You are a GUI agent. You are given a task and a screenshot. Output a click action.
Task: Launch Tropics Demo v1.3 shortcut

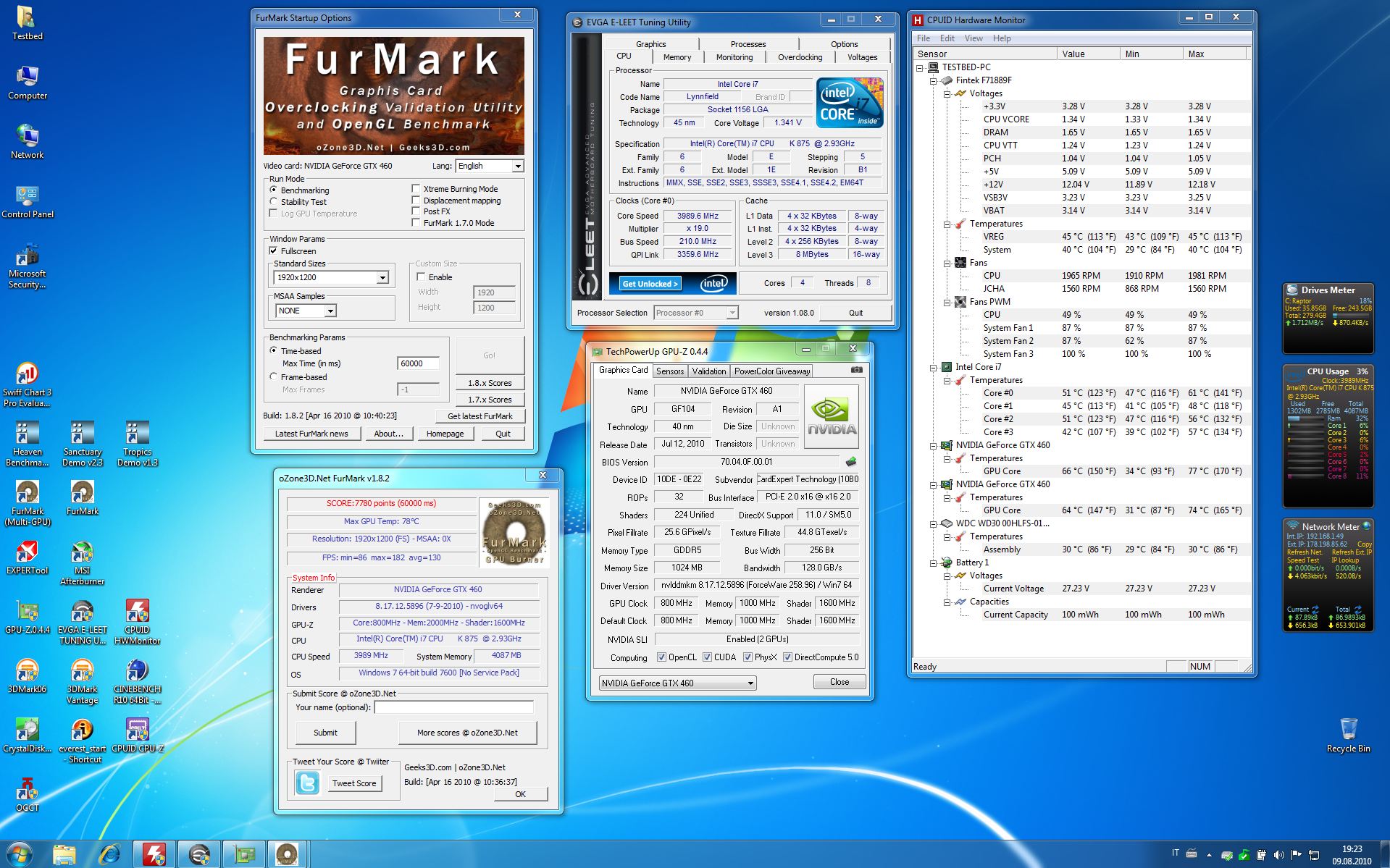click(137, 444)
